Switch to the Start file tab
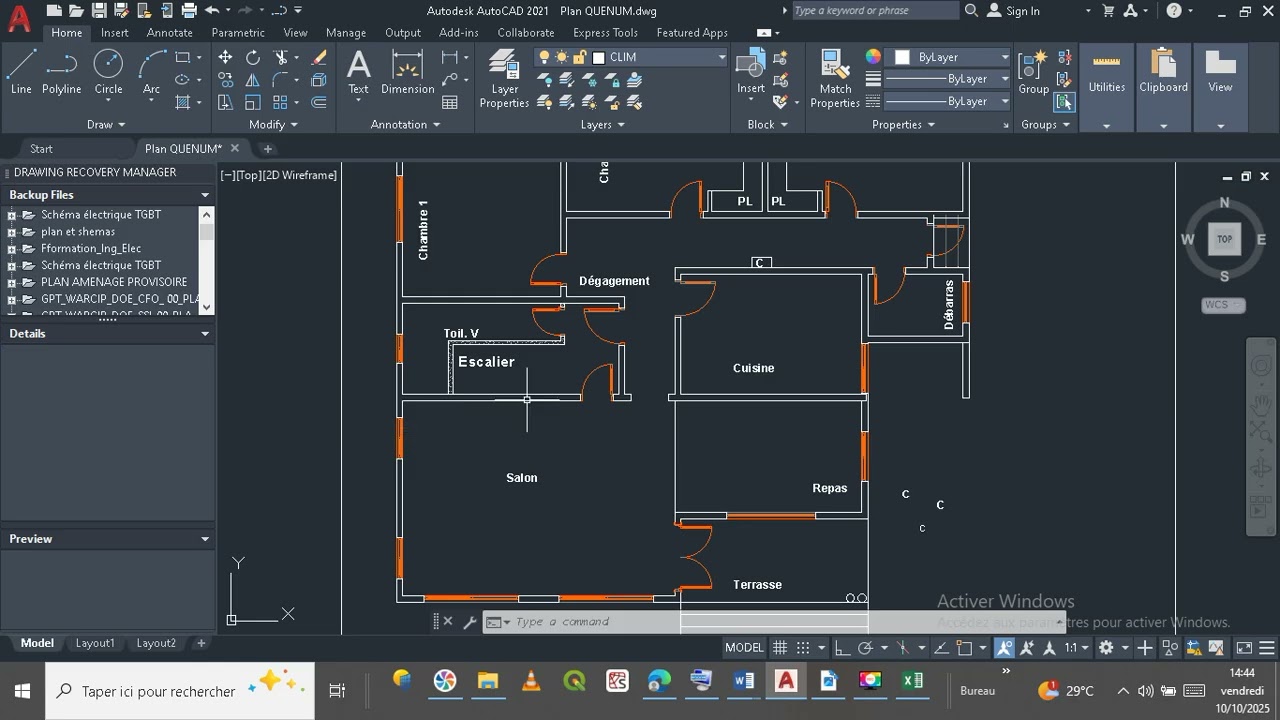 41,149
